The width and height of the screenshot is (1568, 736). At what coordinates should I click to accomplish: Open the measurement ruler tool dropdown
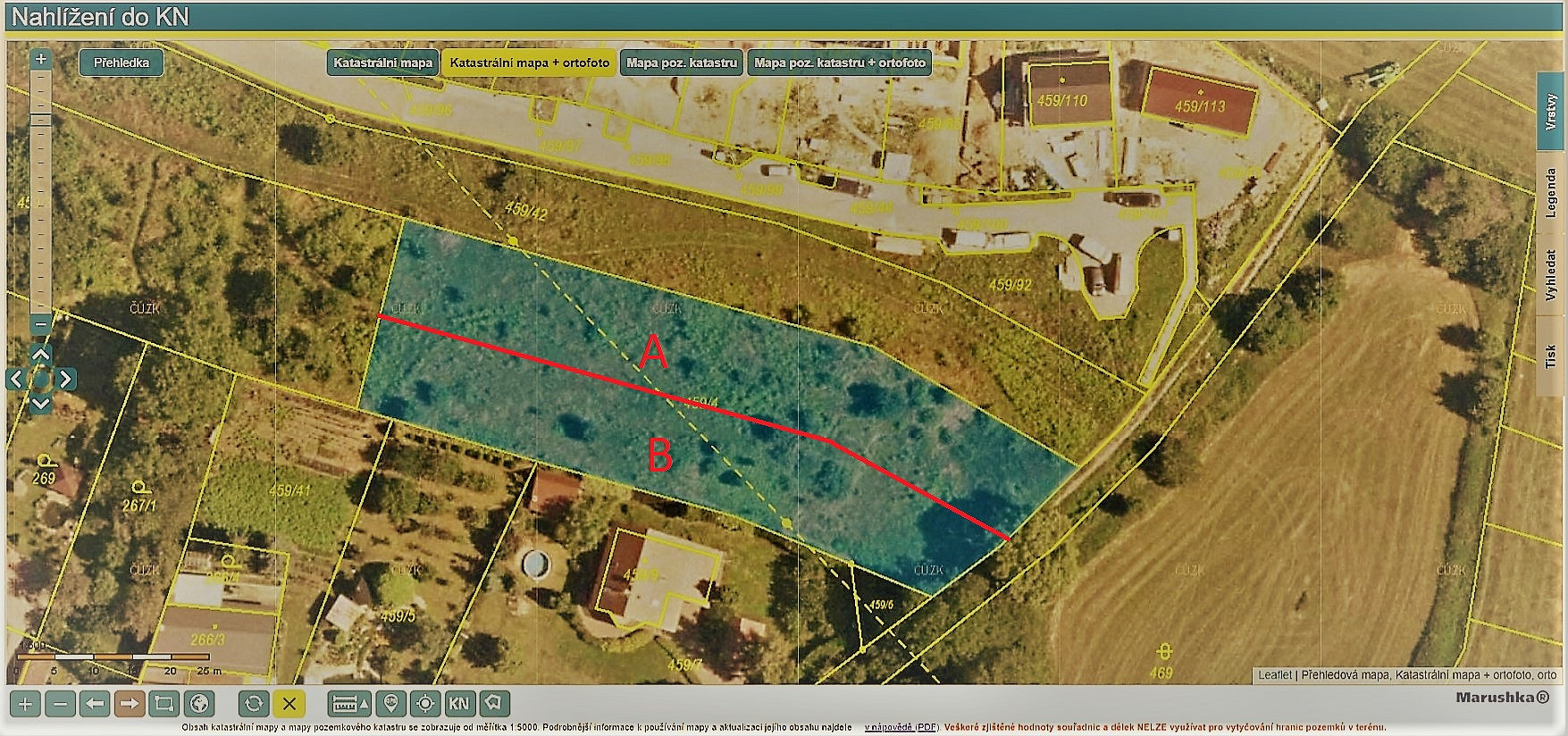pos(350,704)
